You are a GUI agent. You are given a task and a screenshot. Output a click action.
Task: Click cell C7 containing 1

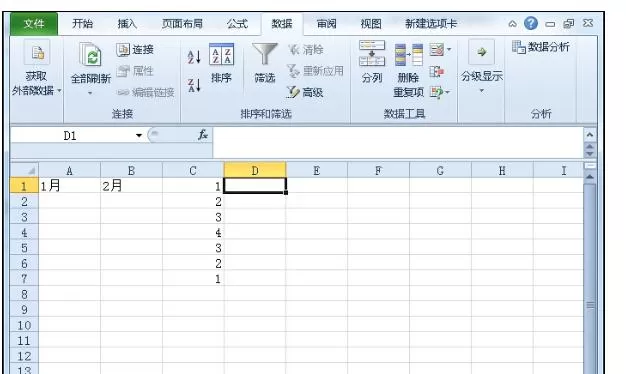coord(193,279)
